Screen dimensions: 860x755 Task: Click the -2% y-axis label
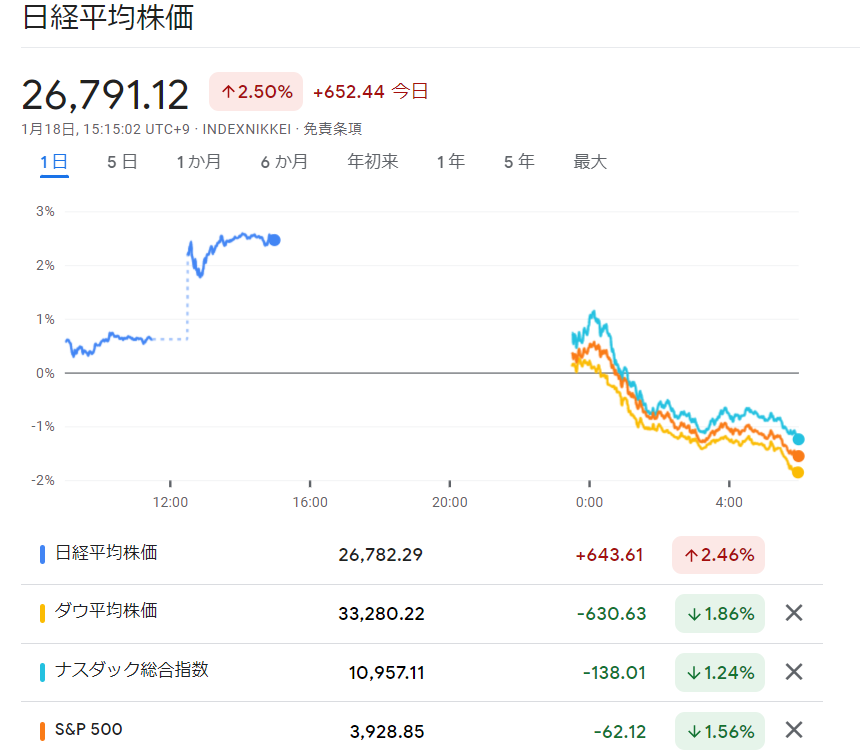coord(43,480)
